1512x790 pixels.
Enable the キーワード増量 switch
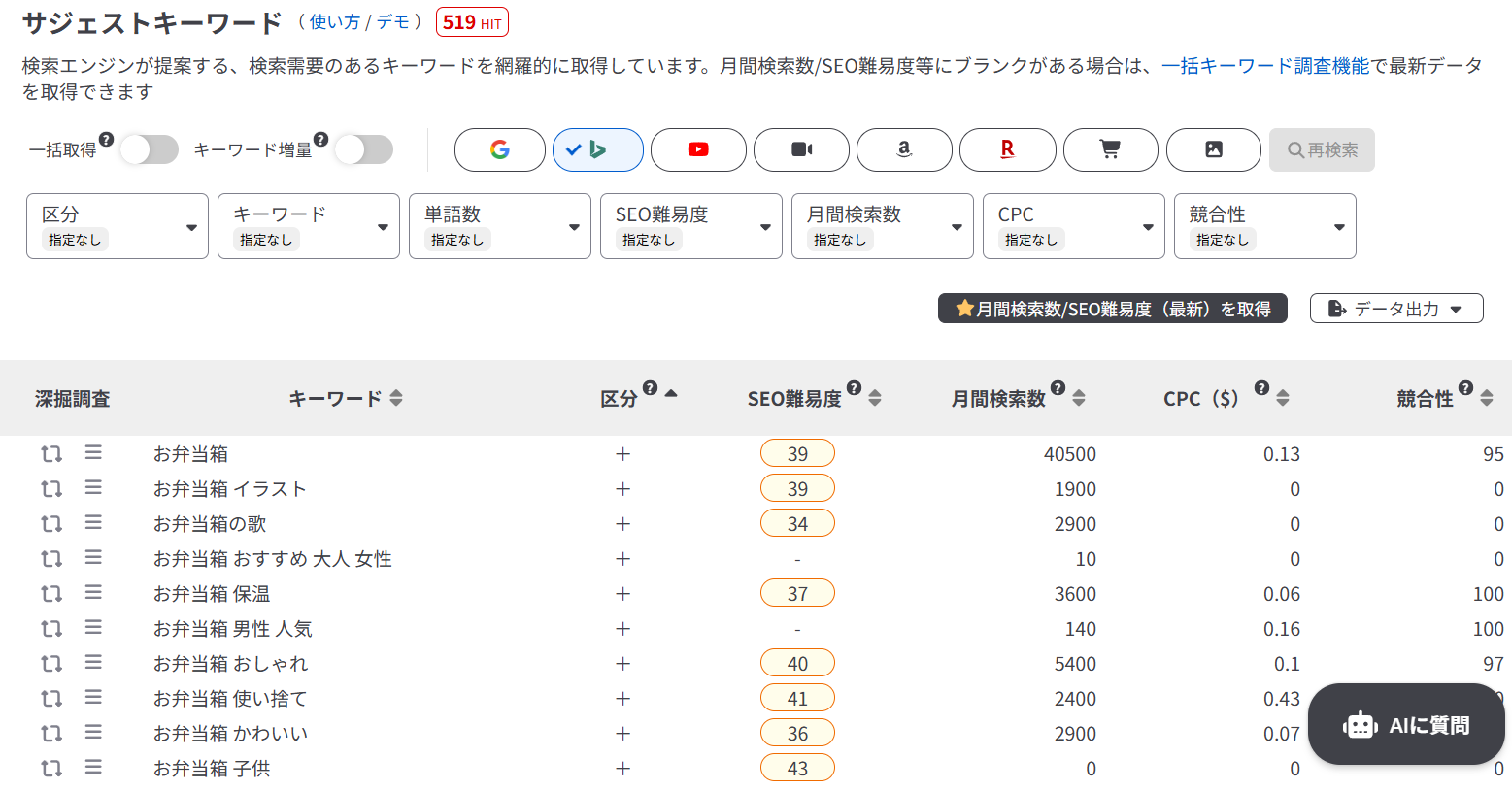[x=363, y=150]
